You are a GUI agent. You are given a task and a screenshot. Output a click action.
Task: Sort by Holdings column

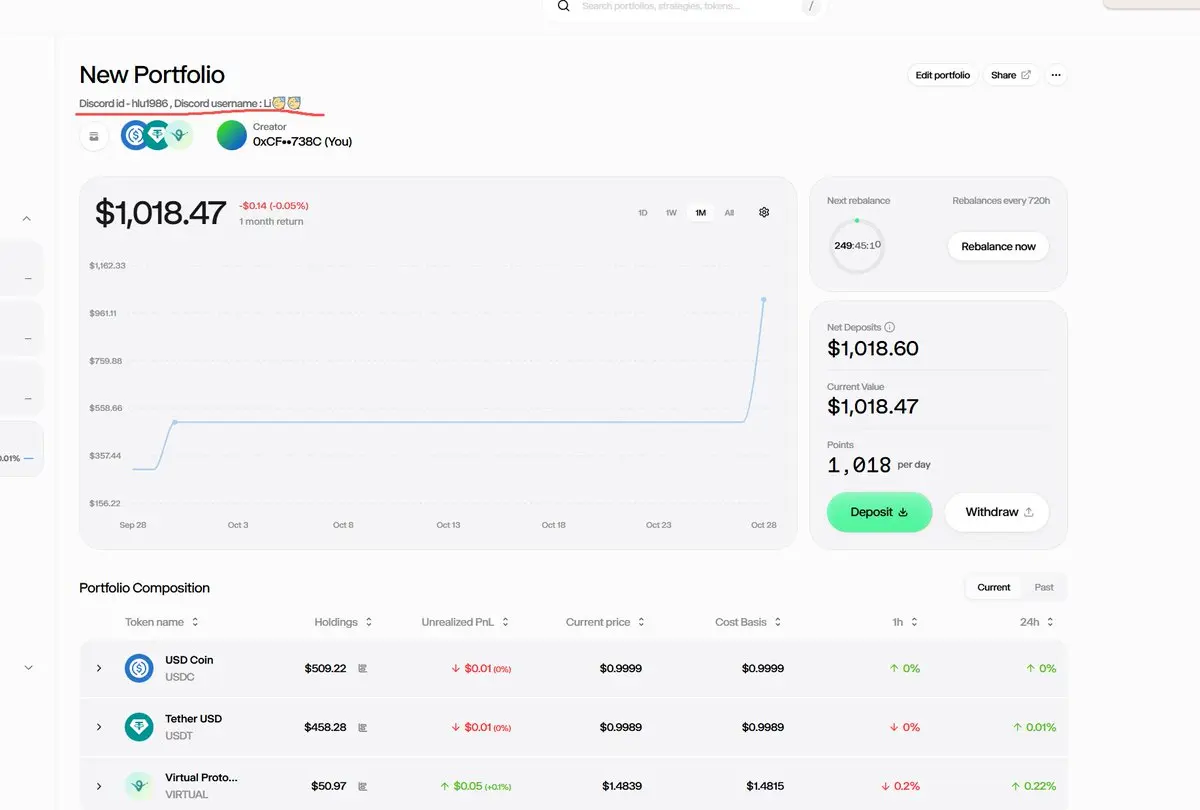(x=343, y=622)
